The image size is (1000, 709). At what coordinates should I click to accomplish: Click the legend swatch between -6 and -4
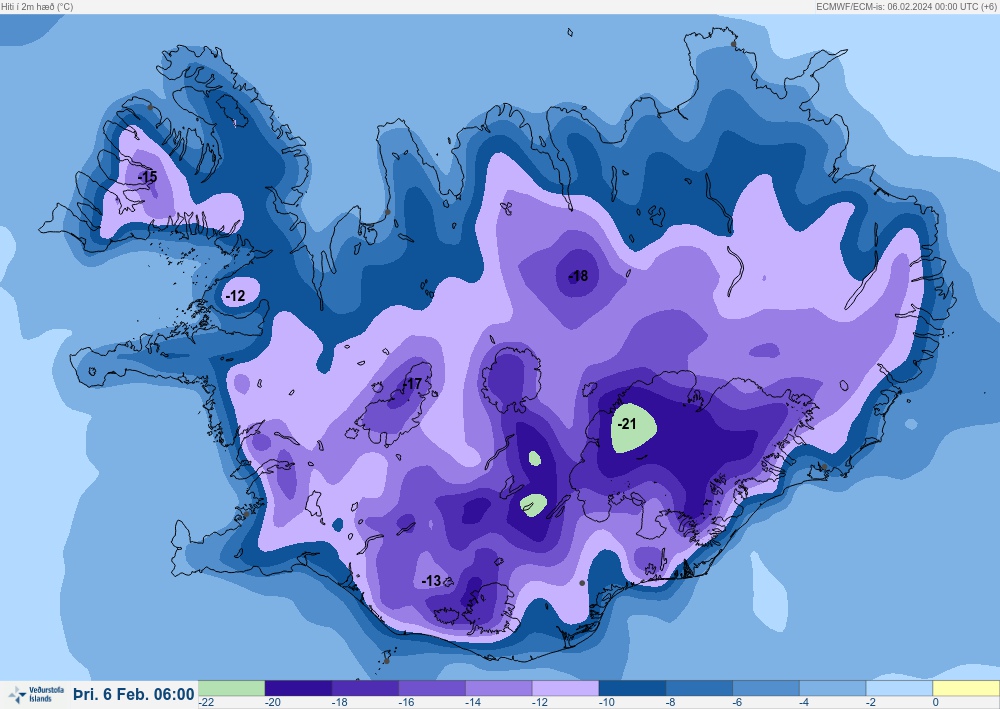(766, 688)
